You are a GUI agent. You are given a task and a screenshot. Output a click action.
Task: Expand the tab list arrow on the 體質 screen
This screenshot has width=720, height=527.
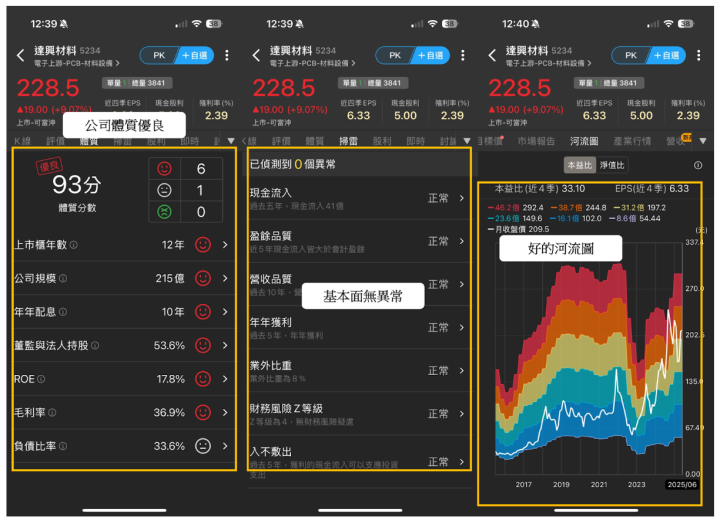(231, 141)
